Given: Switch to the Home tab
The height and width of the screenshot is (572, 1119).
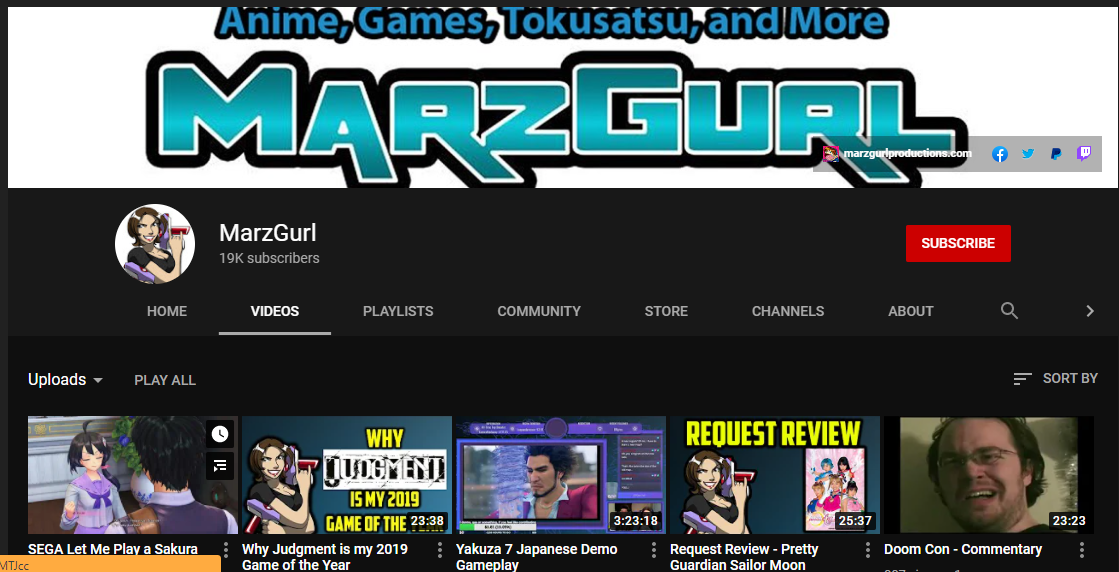Looking at the screenshot, I should pos(167,311).
